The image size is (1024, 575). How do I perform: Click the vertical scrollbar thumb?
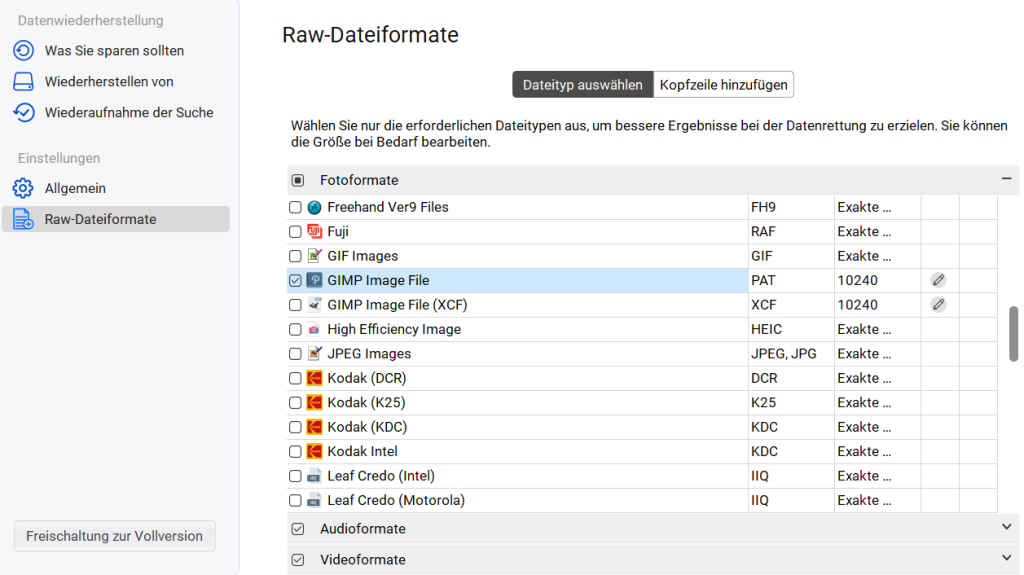pyautogui.click(x=1013, y=333)
